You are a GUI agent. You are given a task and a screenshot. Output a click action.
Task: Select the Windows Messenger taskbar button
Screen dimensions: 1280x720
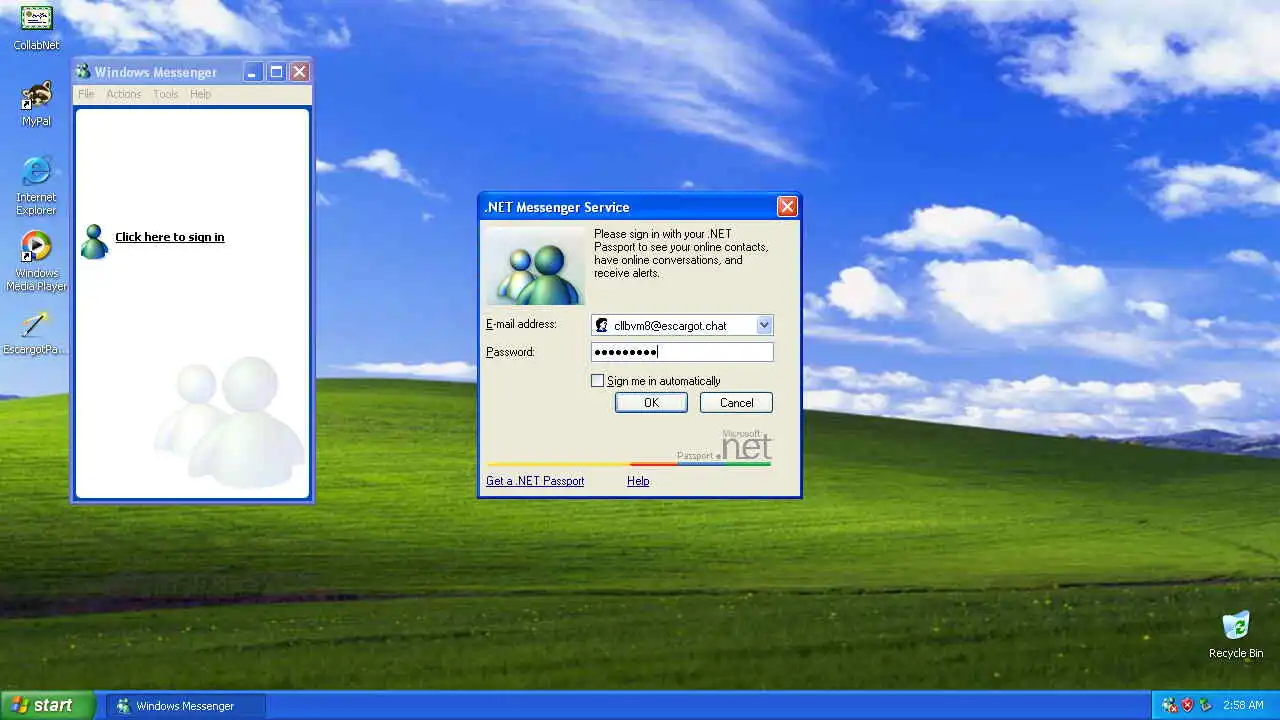tap(186, 705)
